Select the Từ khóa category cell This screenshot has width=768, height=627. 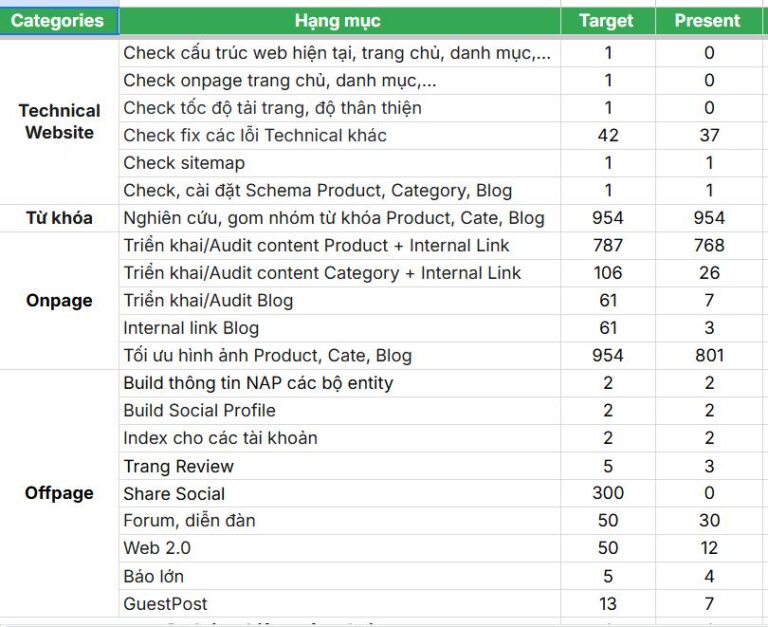(59, 218)
